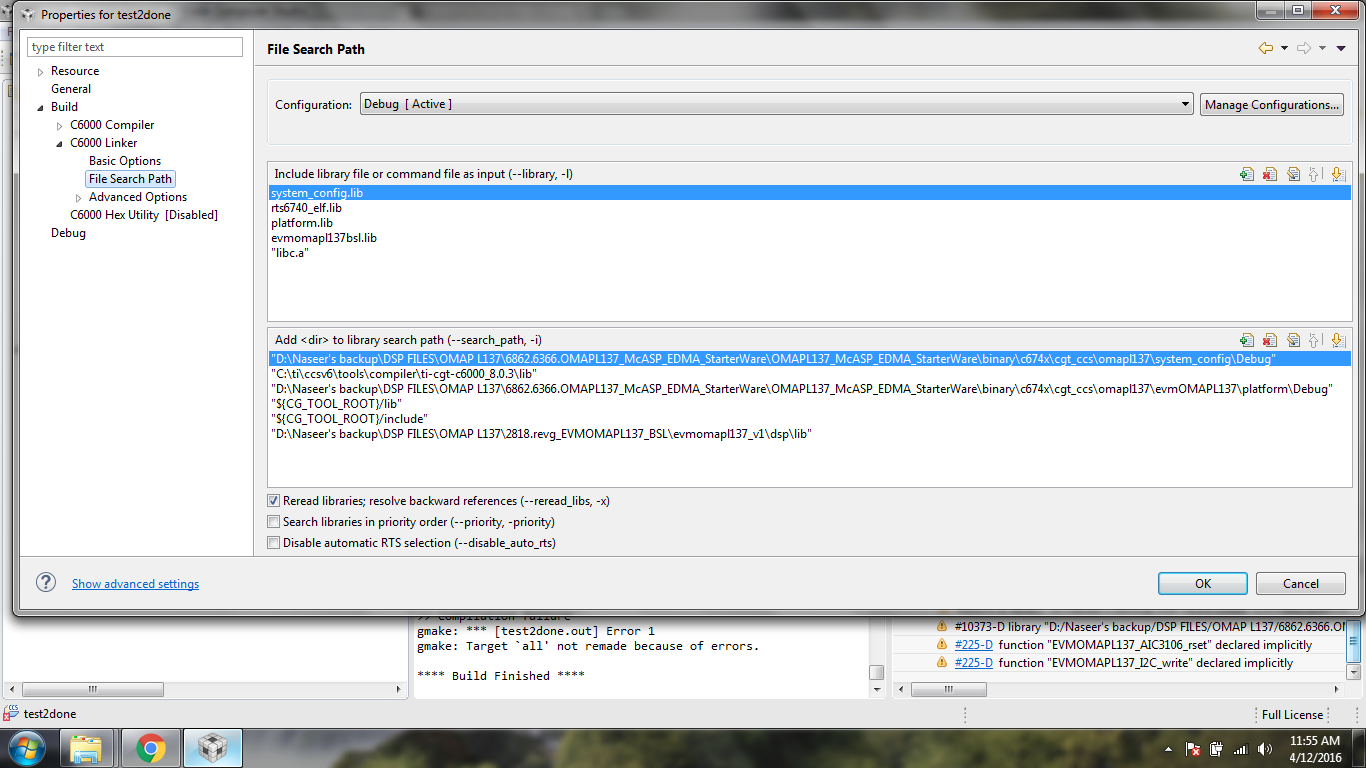This screenshot has height=768, width=1366.
Task: Open the dialog view menu triangle
Action: [1341, 48]
